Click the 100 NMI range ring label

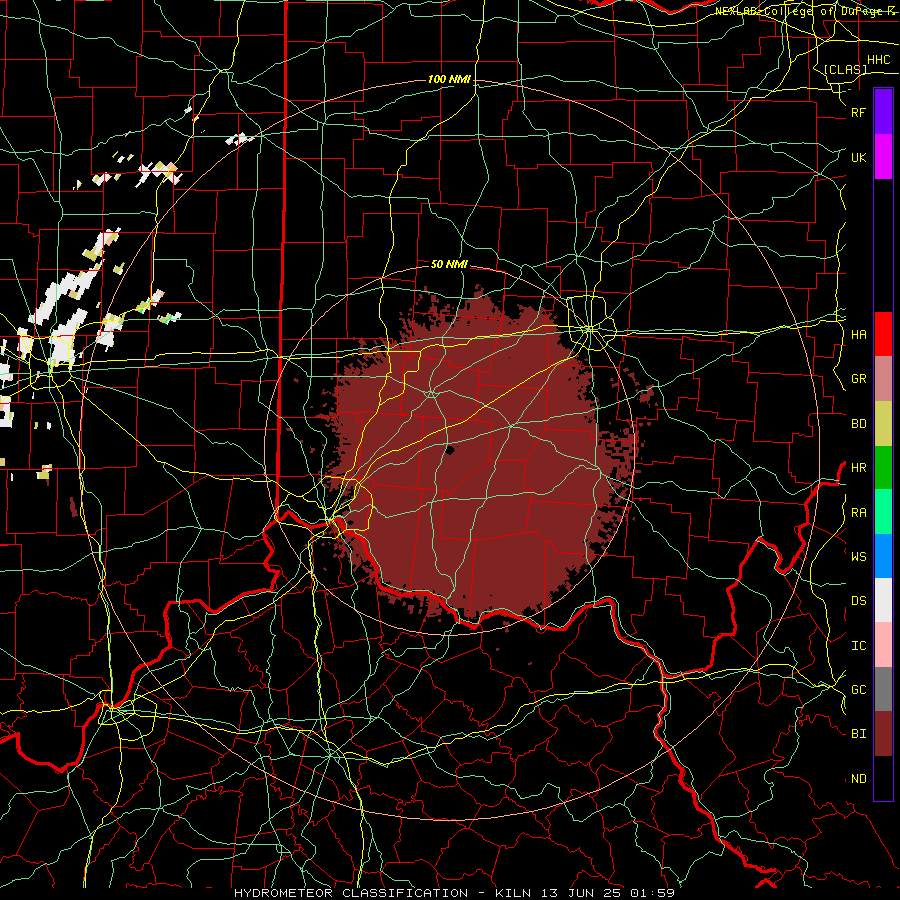pos(449,79)
